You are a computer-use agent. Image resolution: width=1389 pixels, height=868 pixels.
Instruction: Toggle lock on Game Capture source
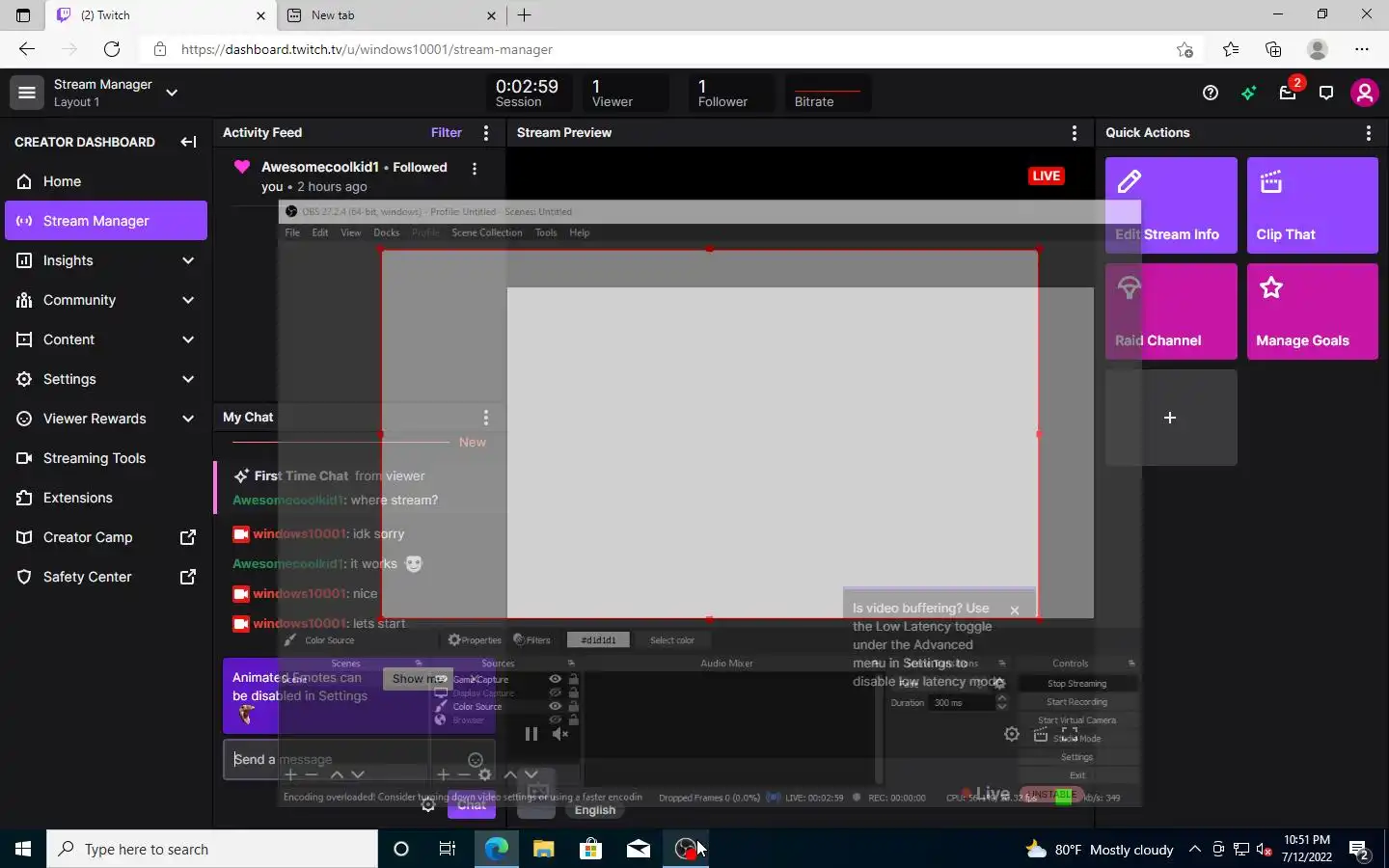point(574,679)
